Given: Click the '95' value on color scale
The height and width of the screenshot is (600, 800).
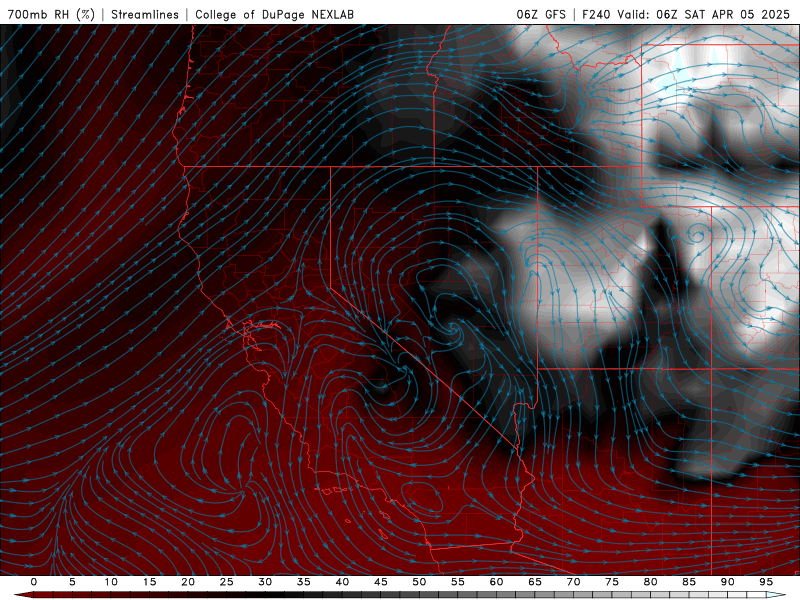Looking at the screenshot, I should pyautogui.click(x=766, y=582).
